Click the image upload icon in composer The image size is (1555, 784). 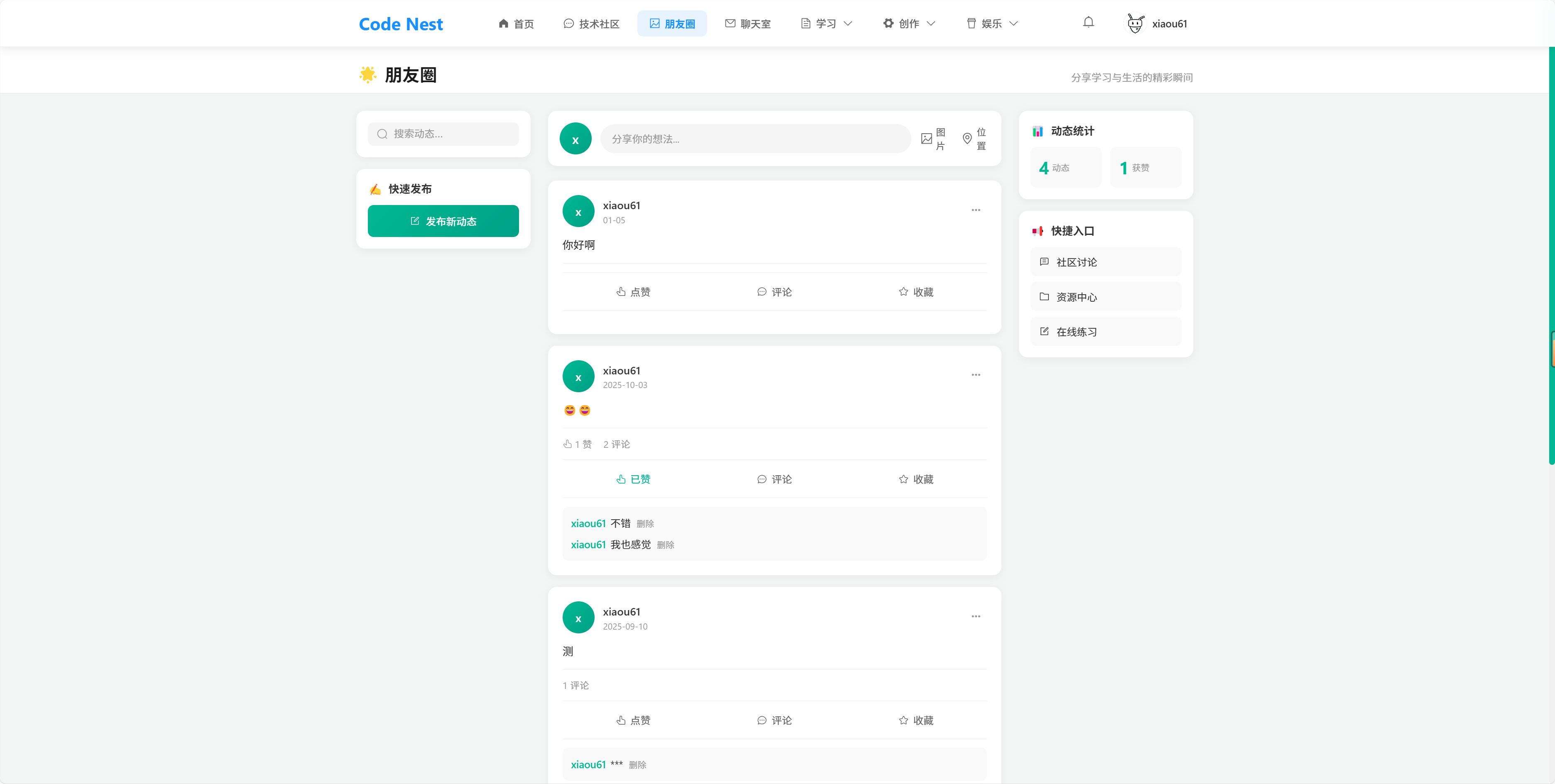tap(926, 139)
